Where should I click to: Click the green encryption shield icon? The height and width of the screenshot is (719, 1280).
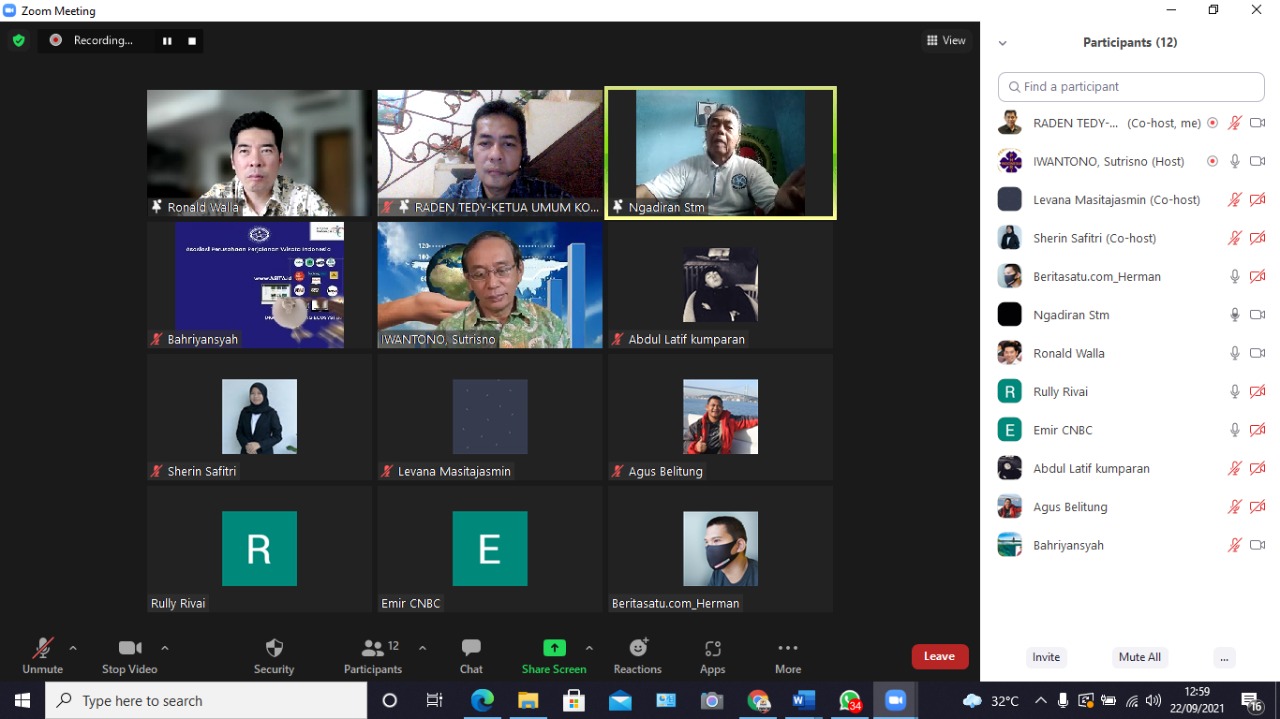pos(18,41)
